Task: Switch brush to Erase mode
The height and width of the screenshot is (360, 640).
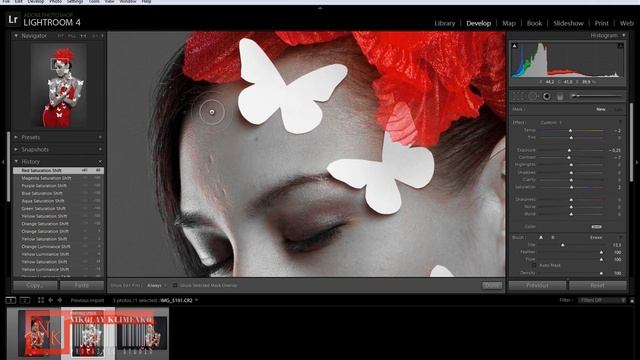Action: tap(596, 237)
